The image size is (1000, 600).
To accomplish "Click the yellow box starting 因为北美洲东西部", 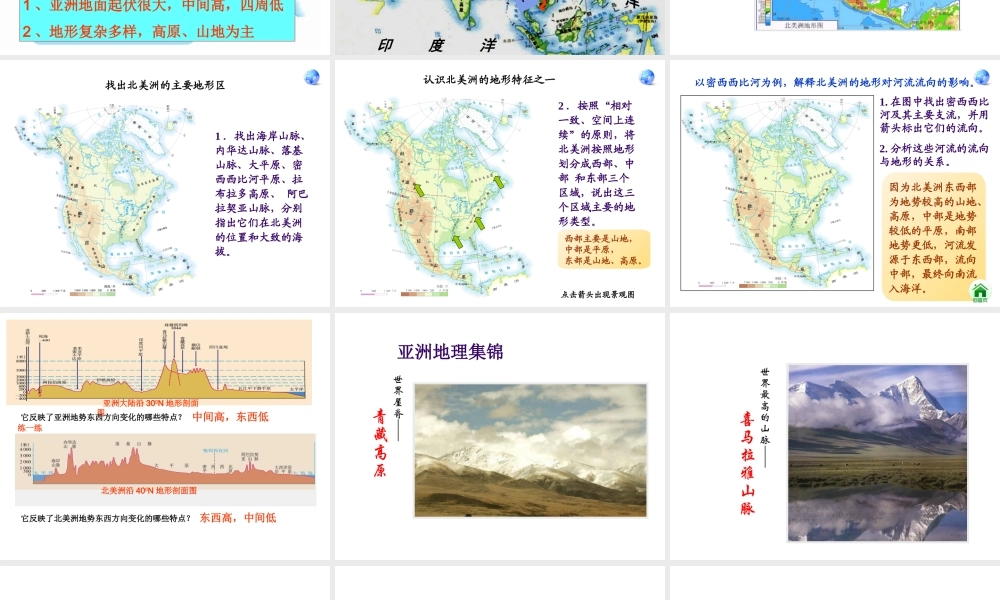I will [x=933, y=237].
